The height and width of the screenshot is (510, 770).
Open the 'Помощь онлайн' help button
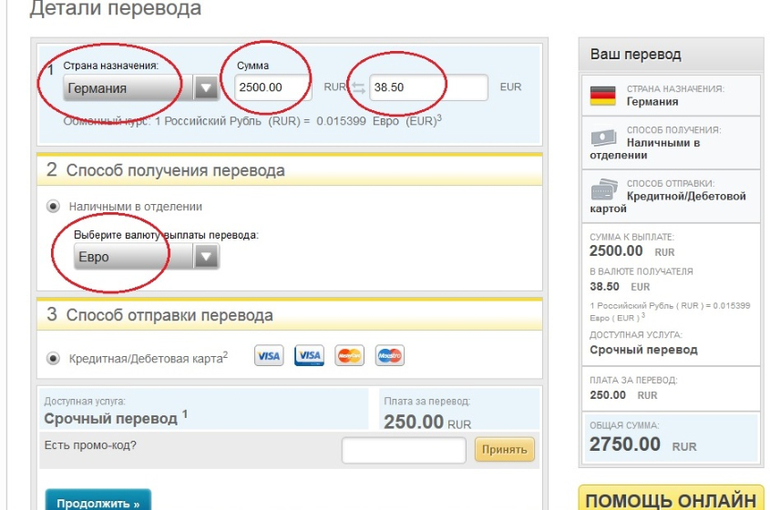(x=670, y=499)
